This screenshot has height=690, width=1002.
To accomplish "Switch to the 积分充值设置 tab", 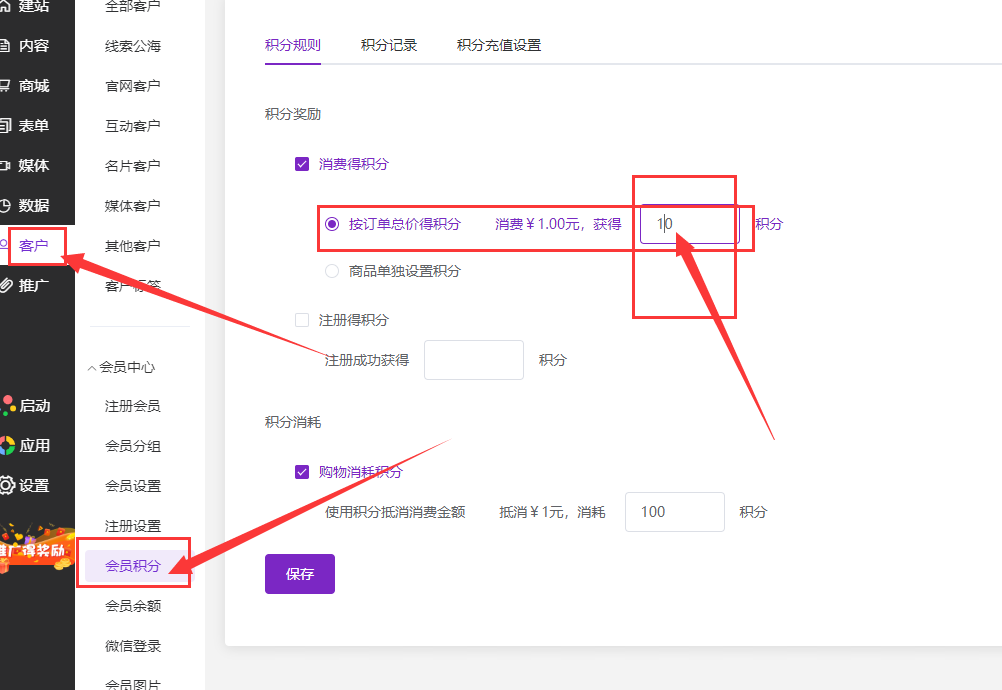I will pos(499,45).
